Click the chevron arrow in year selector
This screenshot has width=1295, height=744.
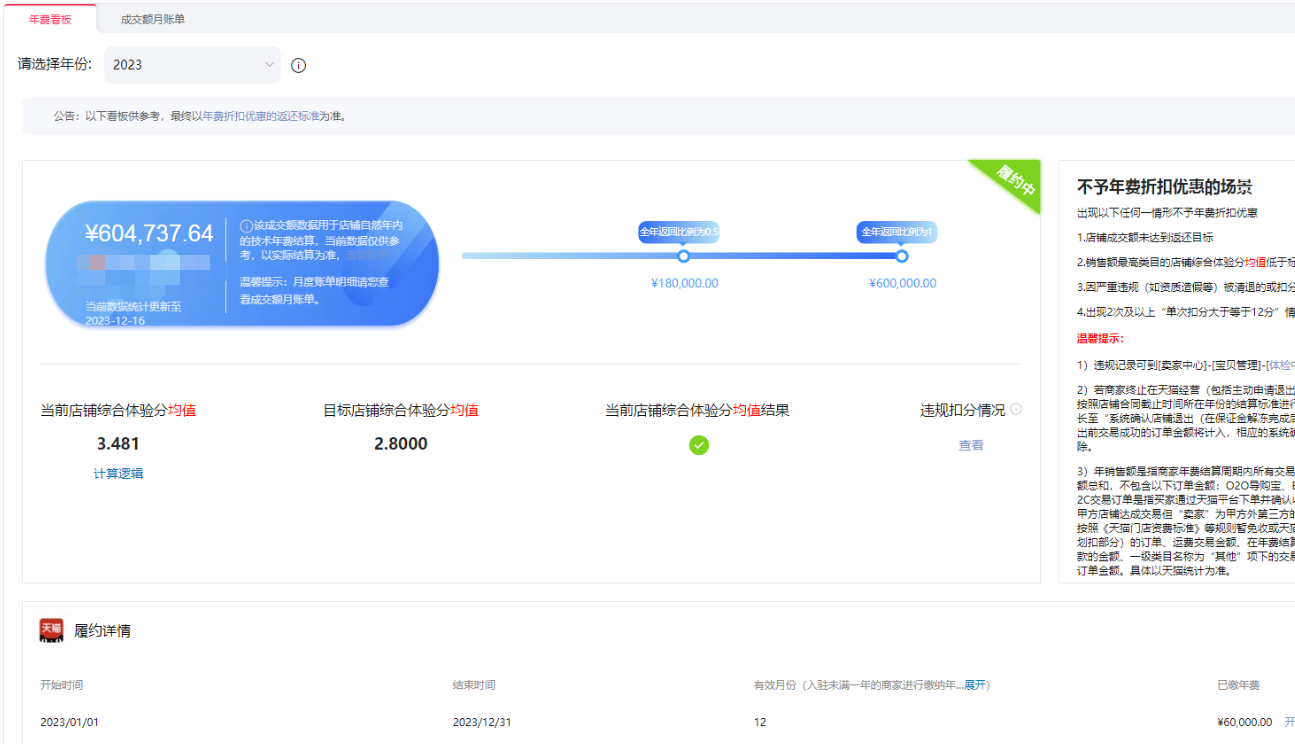point(269,65)
